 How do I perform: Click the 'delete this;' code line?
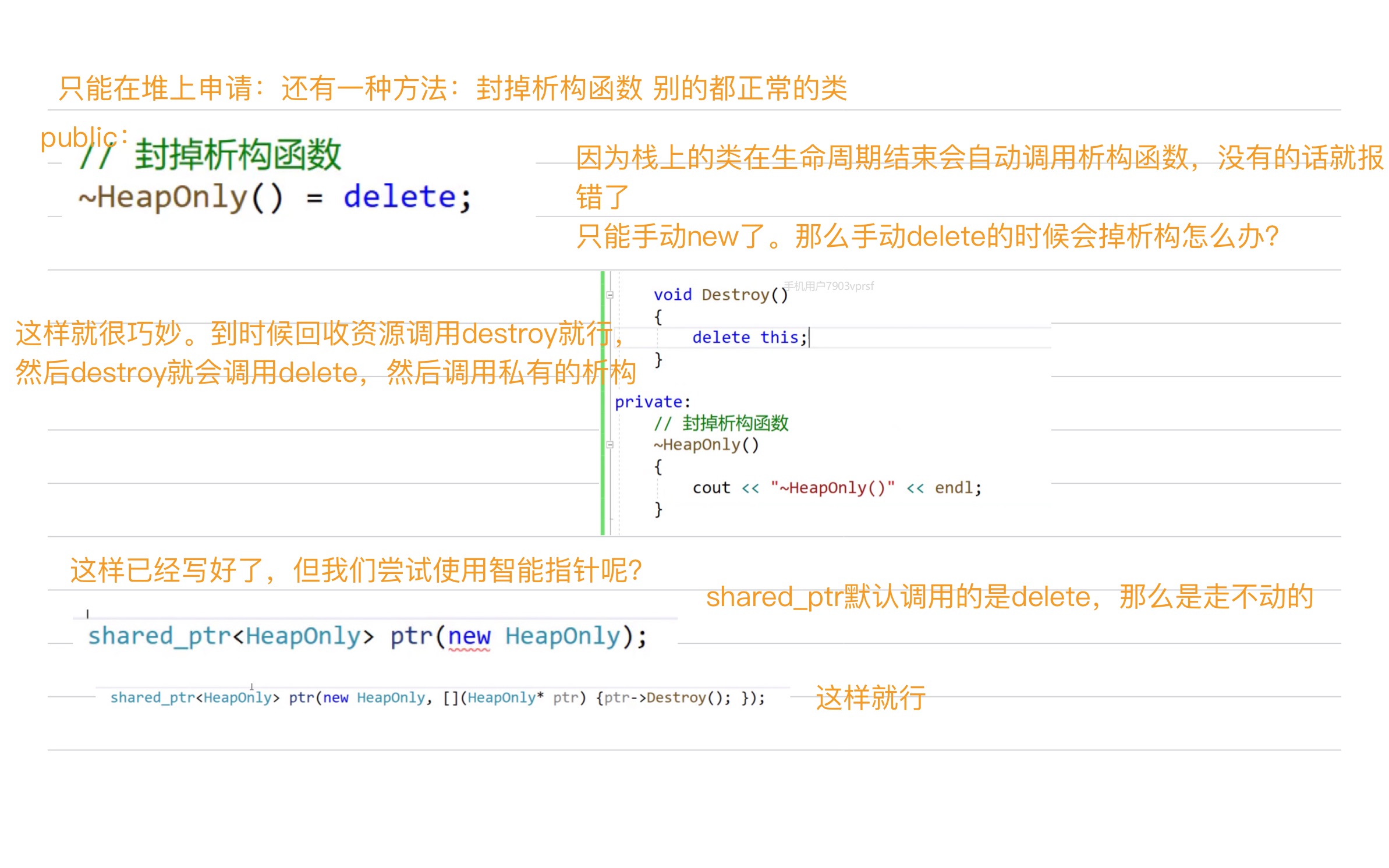coord(749,338)
